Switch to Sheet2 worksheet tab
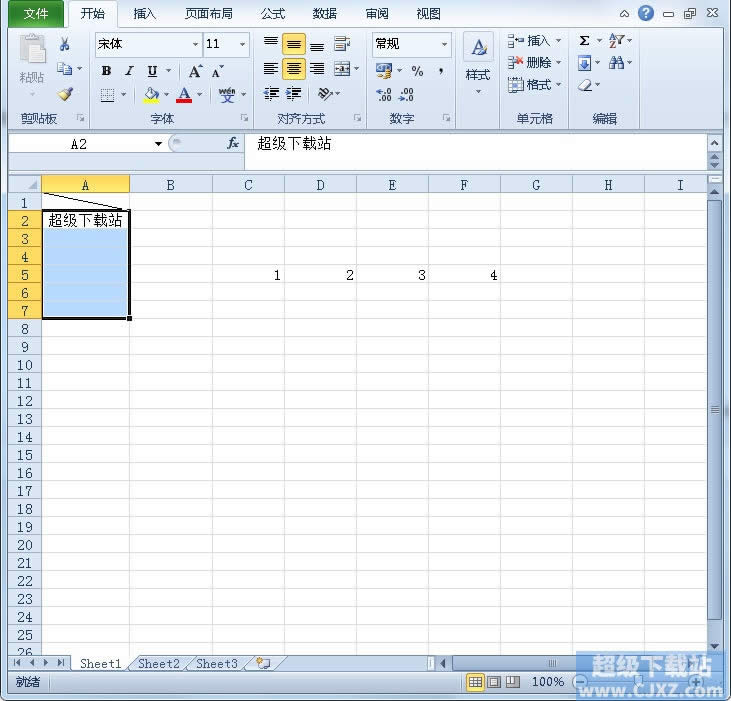The image size is (731, 701). pos(159,663)
